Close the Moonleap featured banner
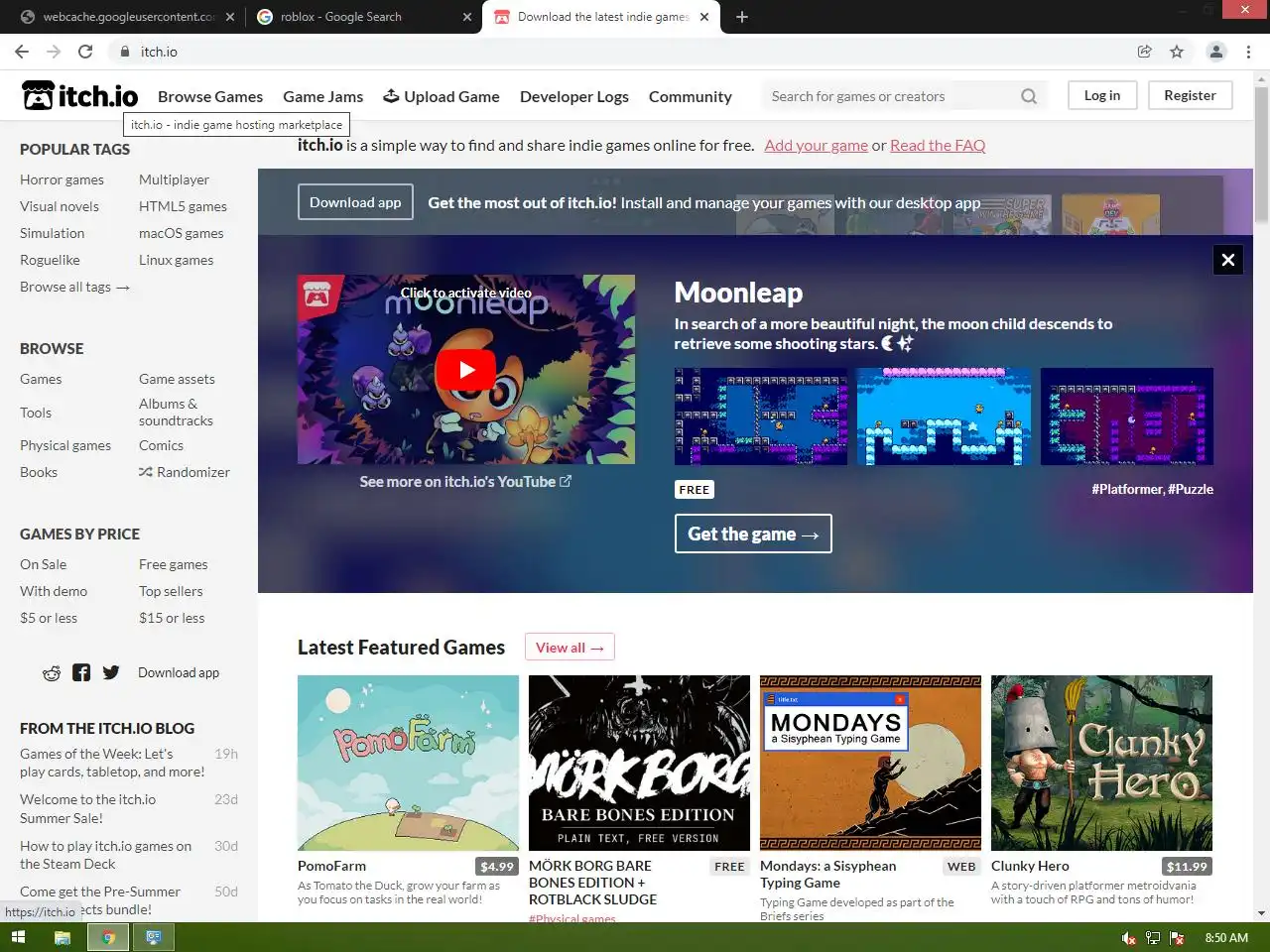 pyautogui.click(x=1228, y=260)
